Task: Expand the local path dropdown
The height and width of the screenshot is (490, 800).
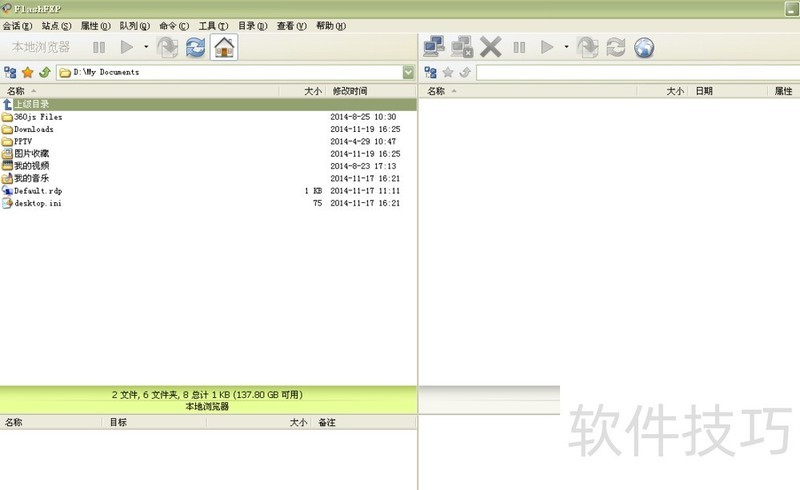Action: coord(408,72)
